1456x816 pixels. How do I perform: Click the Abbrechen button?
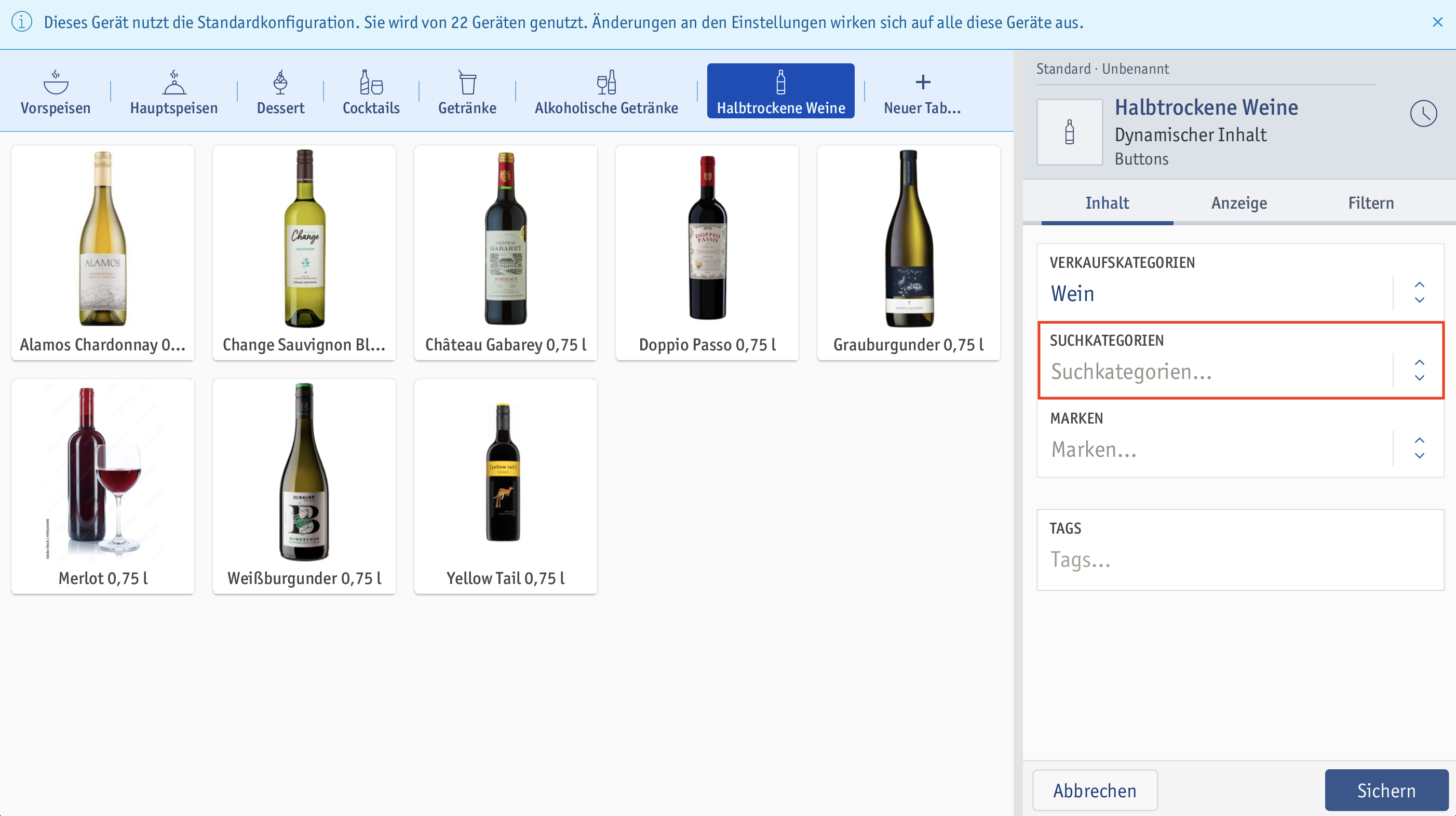[1095, 790]
